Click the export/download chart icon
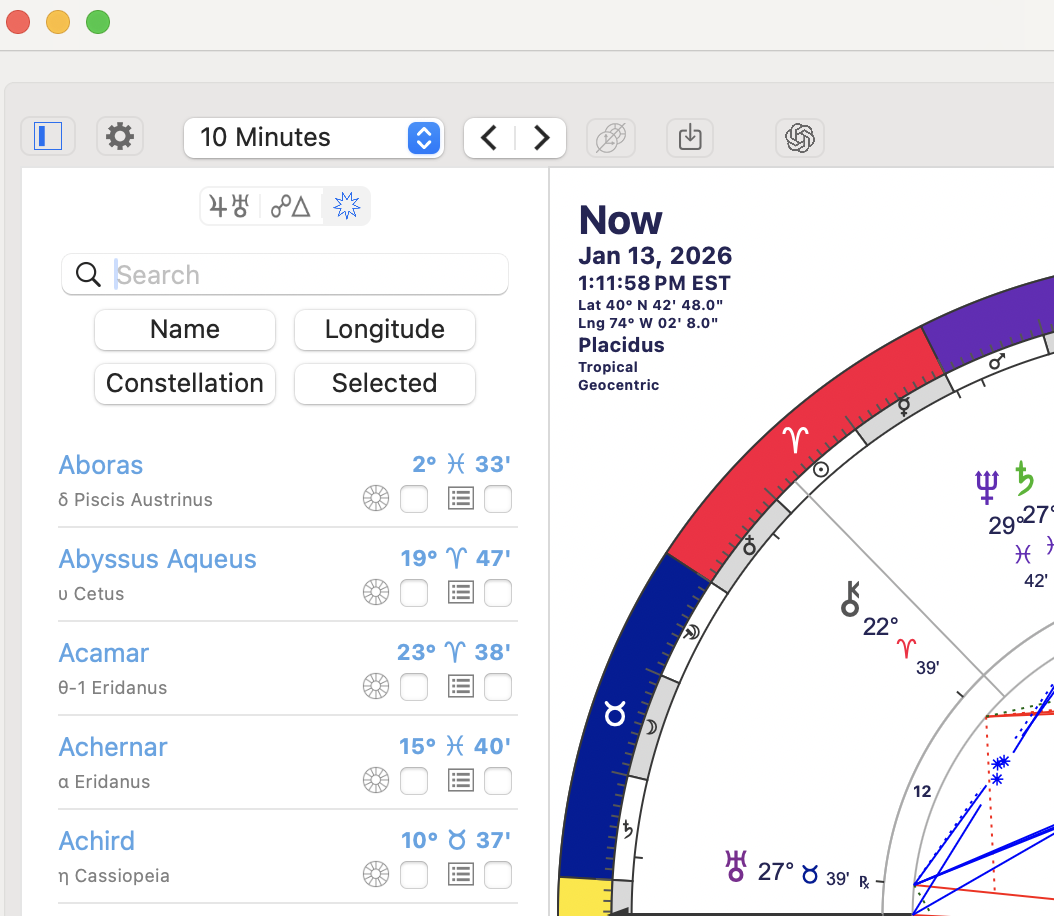This screenshot has width=1054, height=916. tap(690, 137)
